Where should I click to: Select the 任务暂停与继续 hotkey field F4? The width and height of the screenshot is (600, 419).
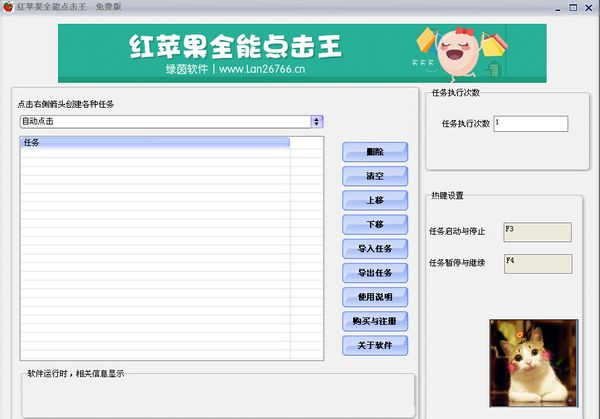(537, 264)
